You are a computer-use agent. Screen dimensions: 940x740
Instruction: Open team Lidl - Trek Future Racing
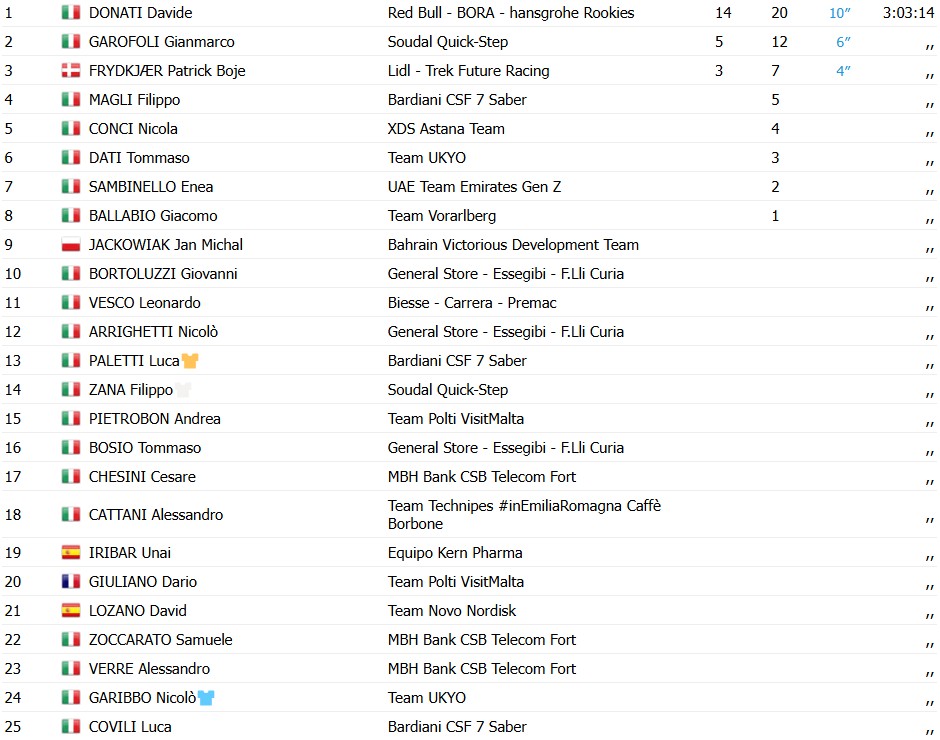(468, 71)
